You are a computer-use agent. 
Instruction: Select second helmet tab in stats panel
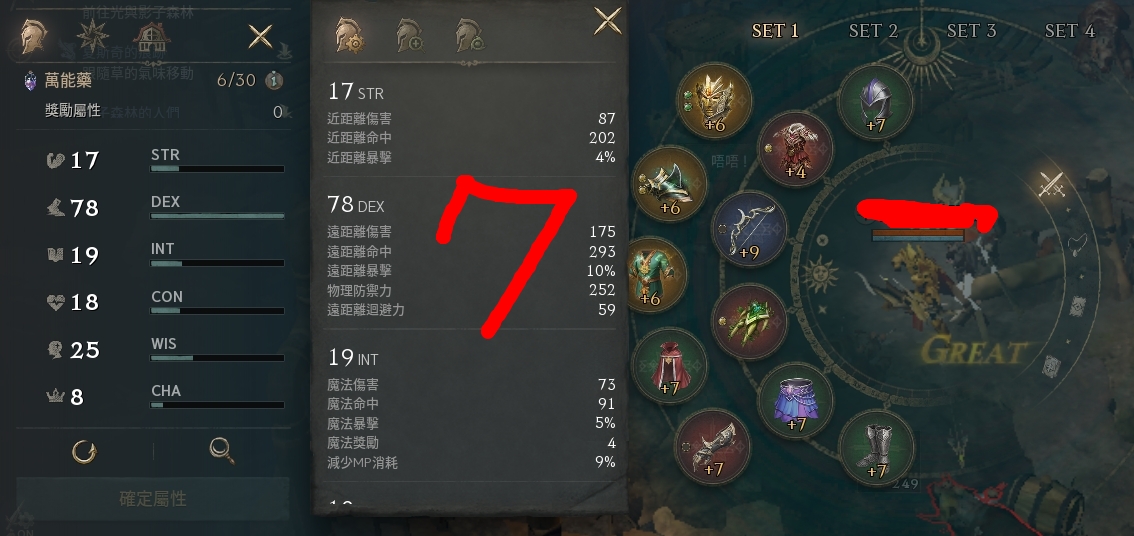pos(409,35)
